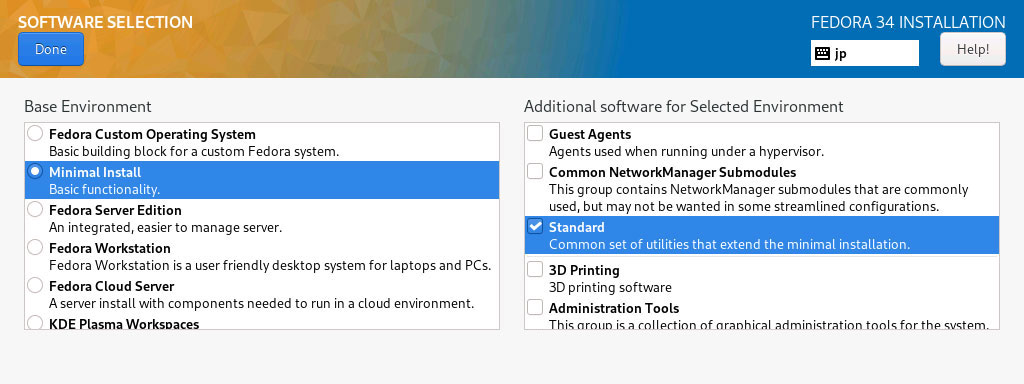Viewport: 1024px width, 384px height.
Task: Click the Done button
Action: point(51,49)
